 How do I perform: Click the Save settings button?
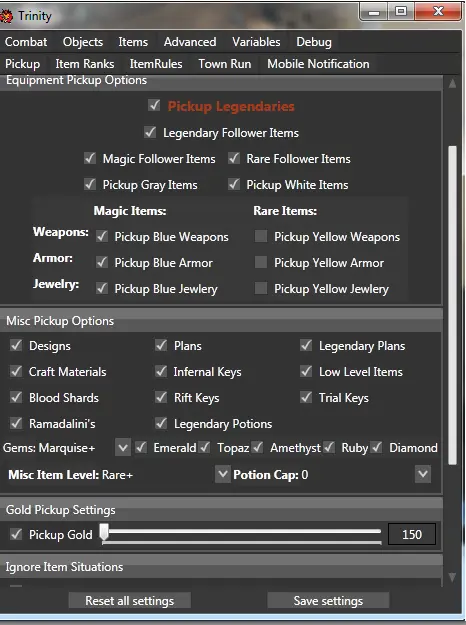point(328,600)
